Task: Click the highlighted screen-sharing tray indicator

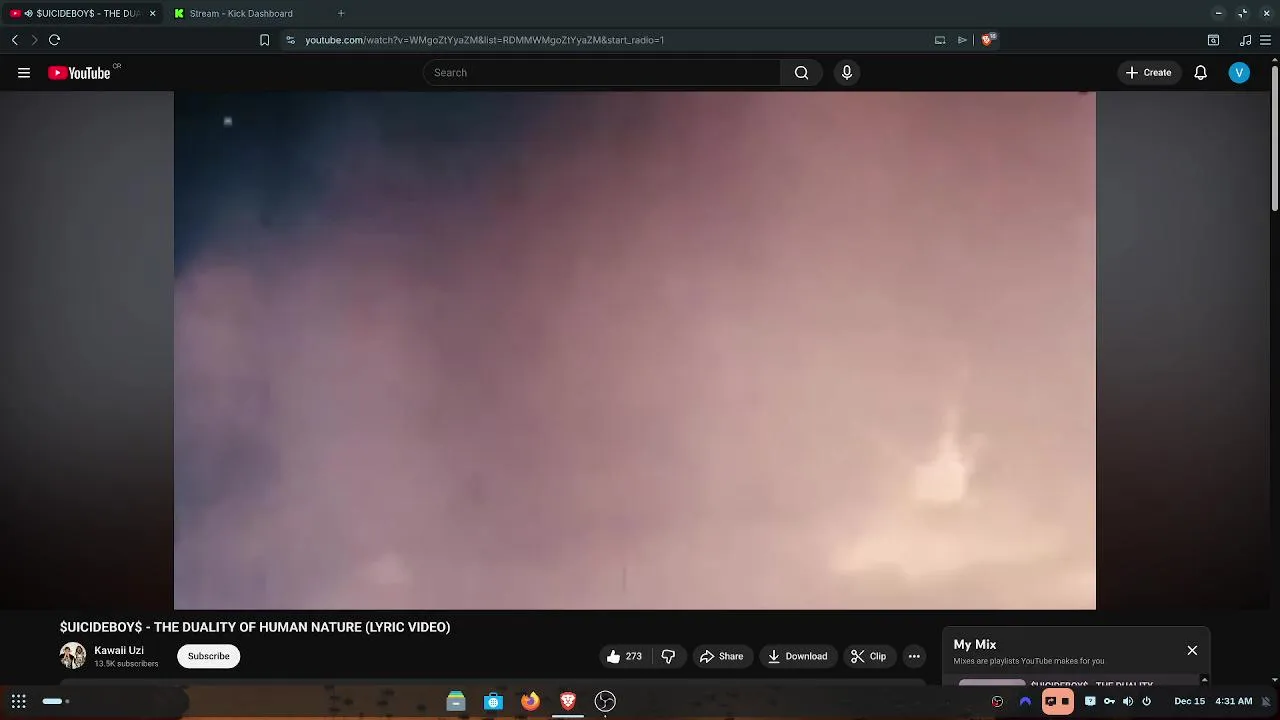Action: [x=1058, y=701]
